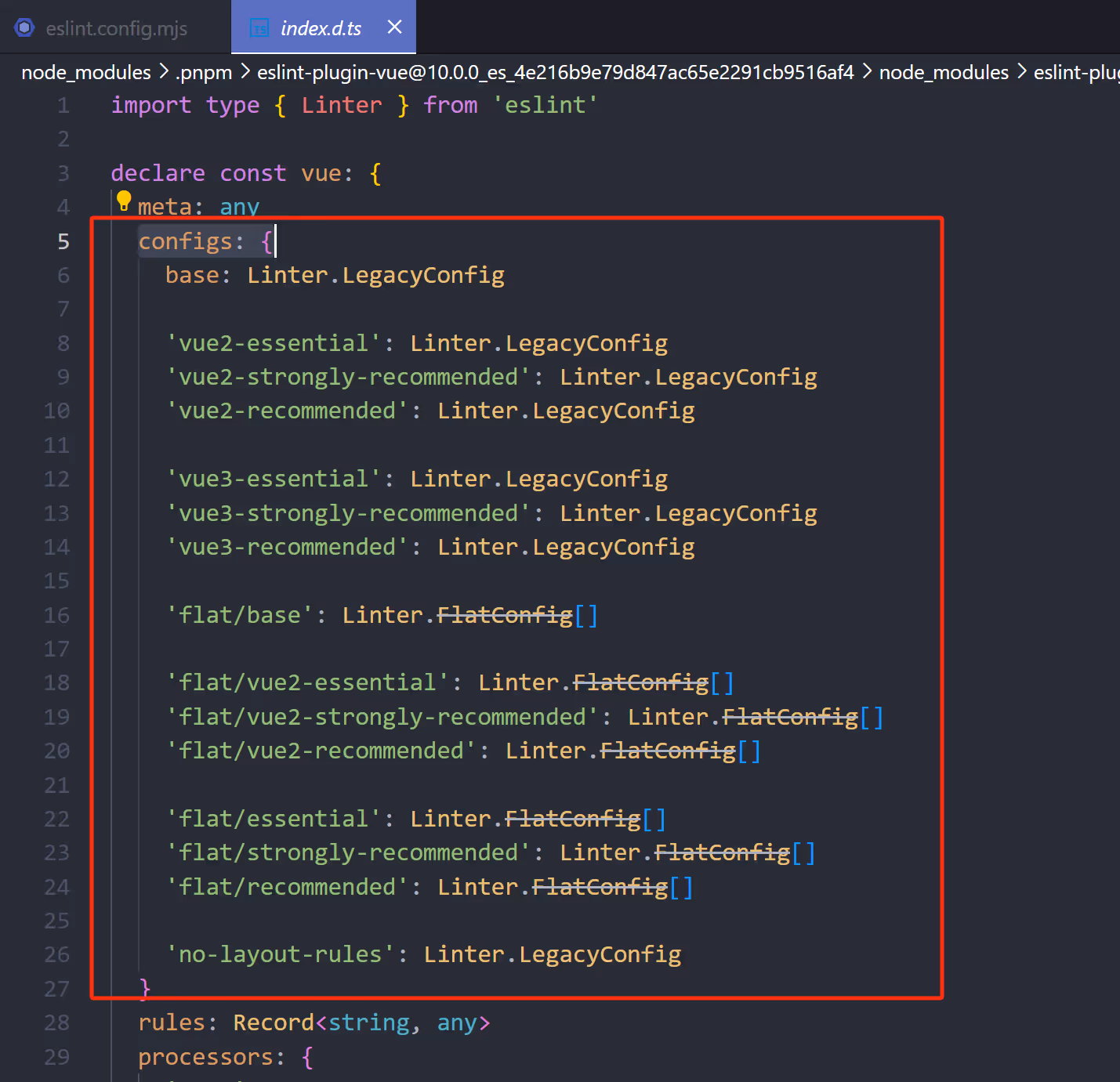
Task: Click line number 5 in the gutter
Action: [63, 242]
